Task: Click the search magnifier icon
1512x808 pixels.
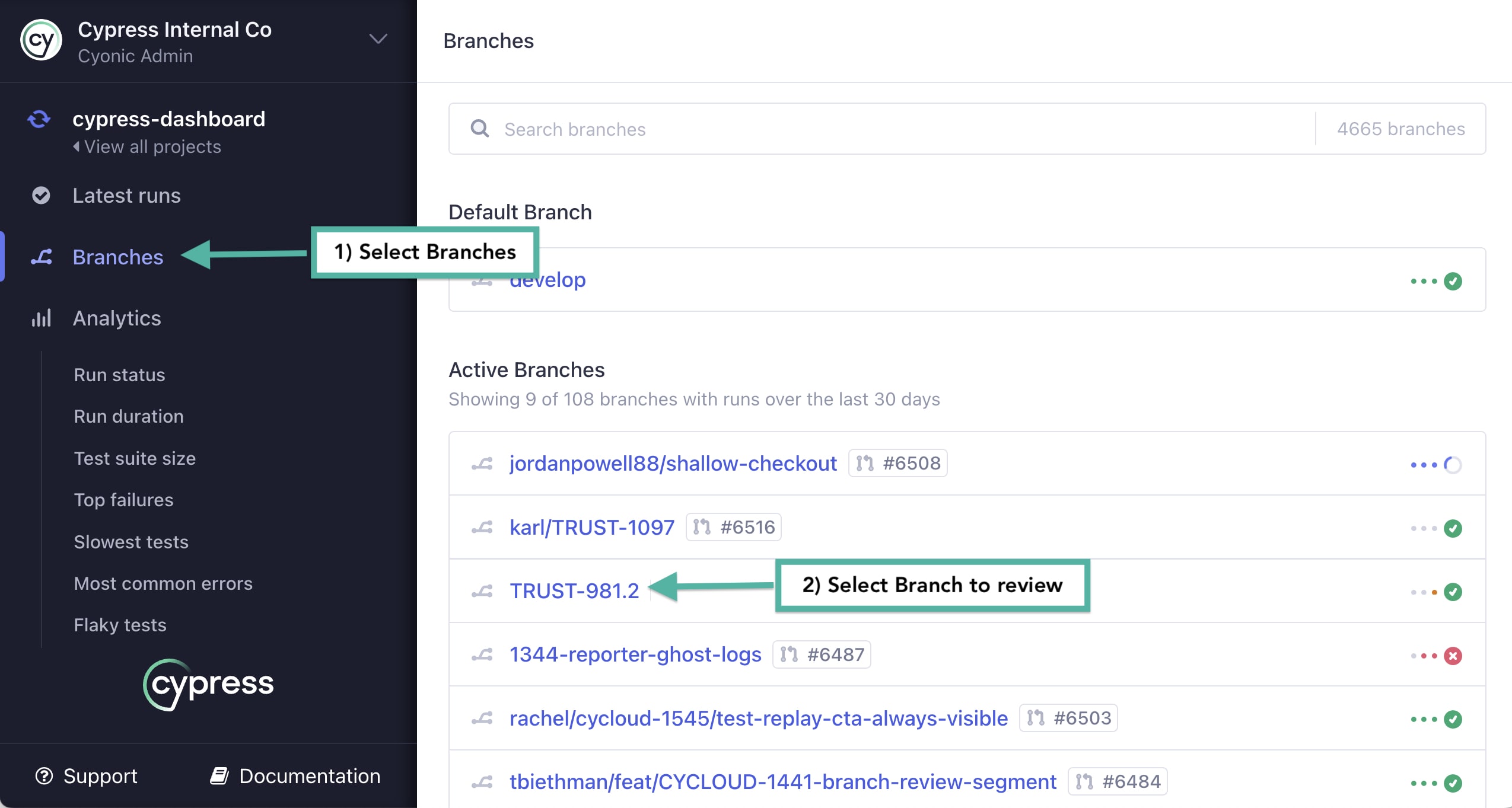Action: click(479, 129)
